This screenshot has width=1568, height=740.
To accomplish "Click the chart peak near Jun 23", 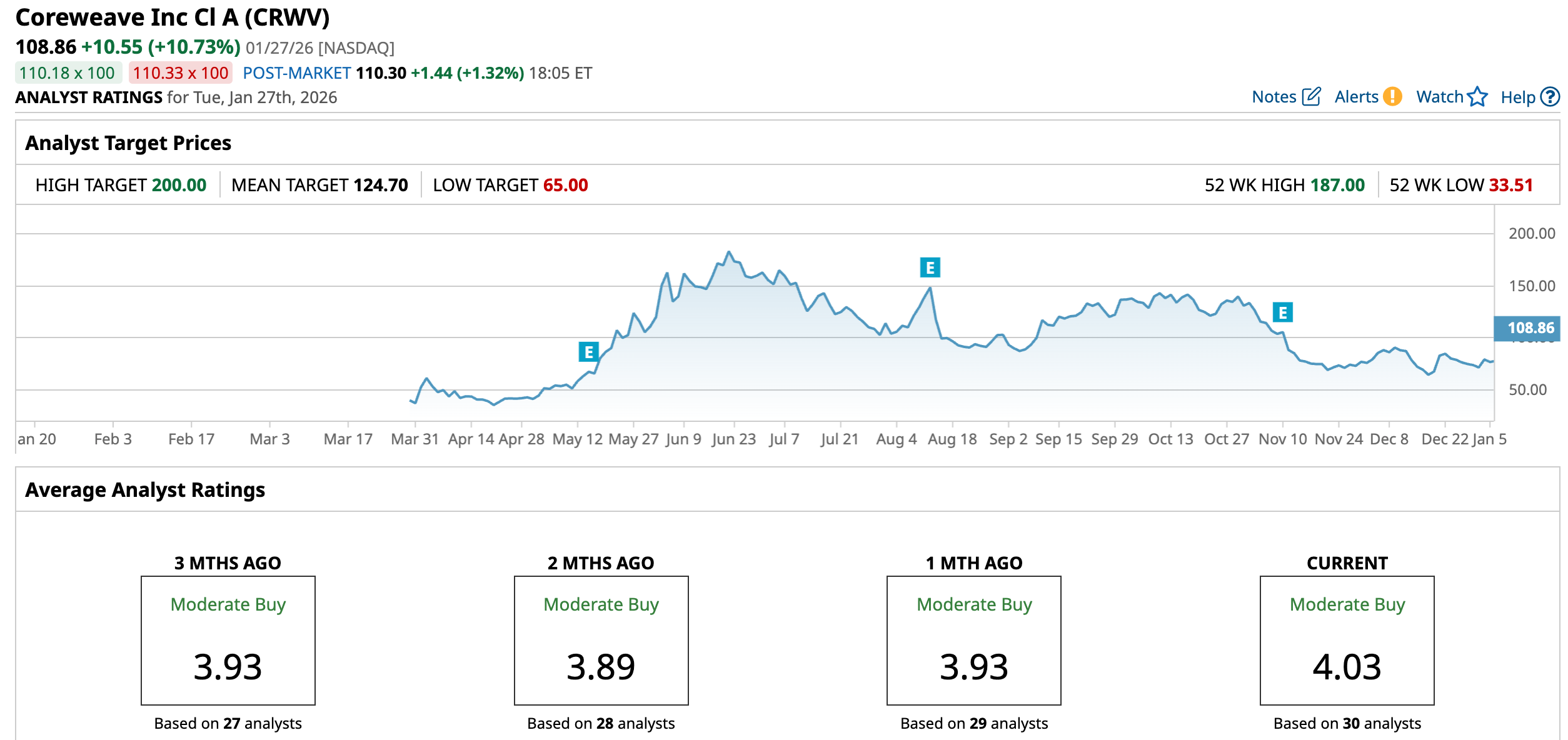I will tap(728, 252).
